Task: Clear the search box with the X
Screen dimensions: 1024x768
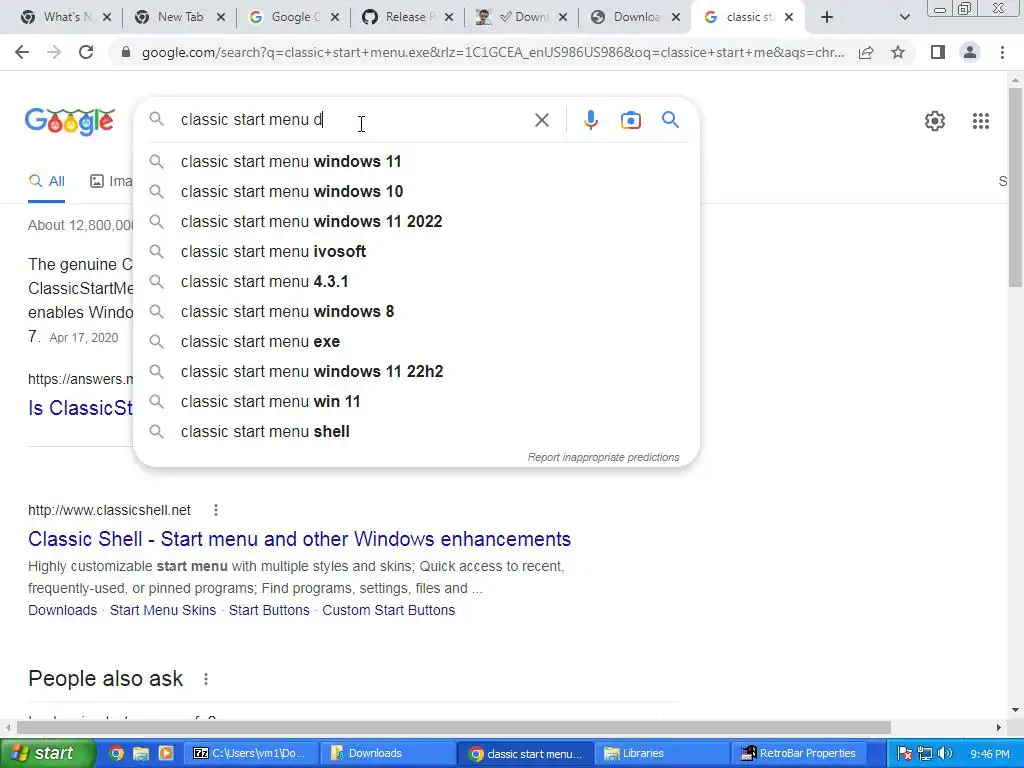Action: point(541,120)
